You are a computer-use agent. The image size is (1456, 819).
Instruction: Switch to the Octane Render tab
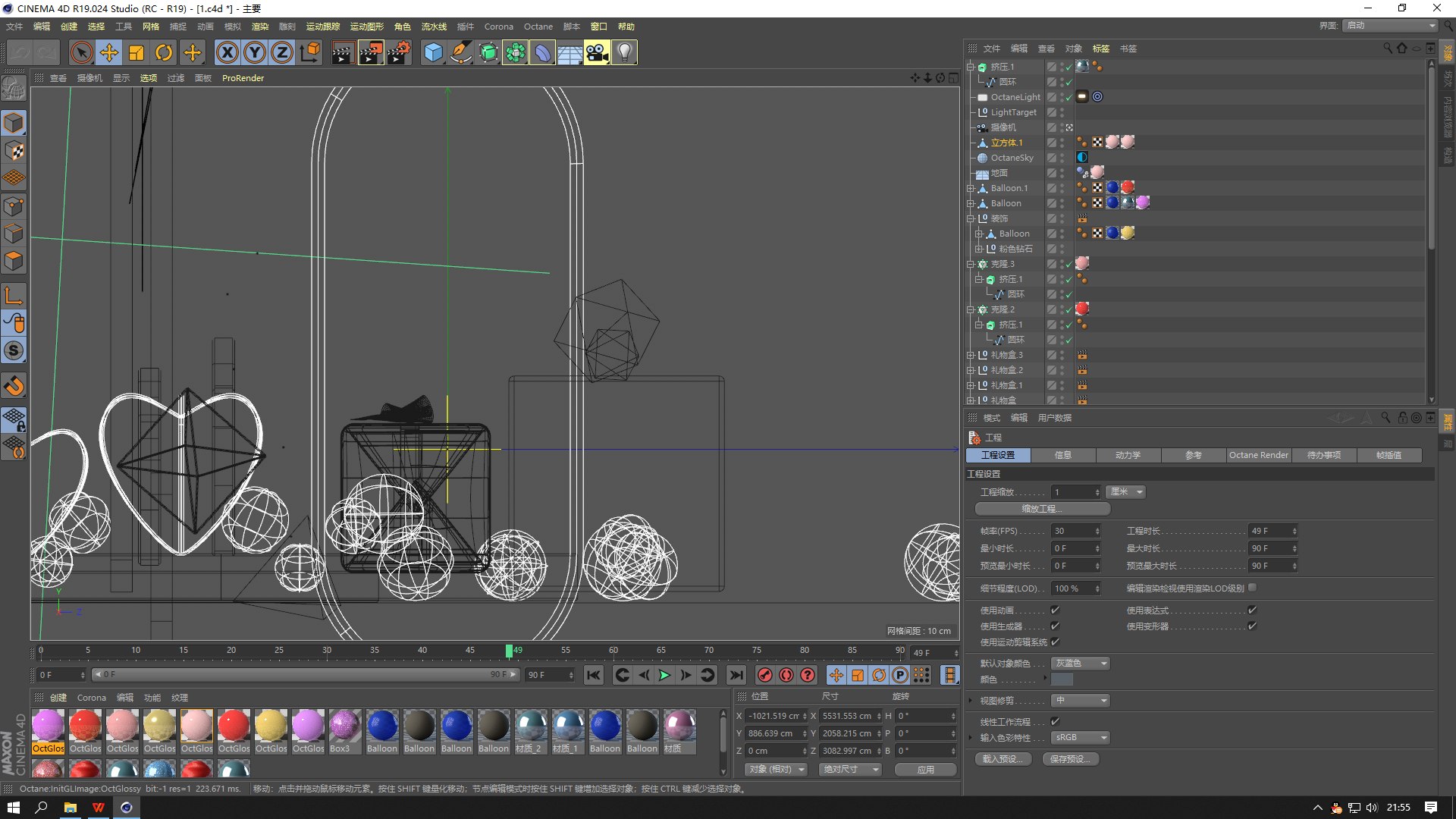(1259, 455)
